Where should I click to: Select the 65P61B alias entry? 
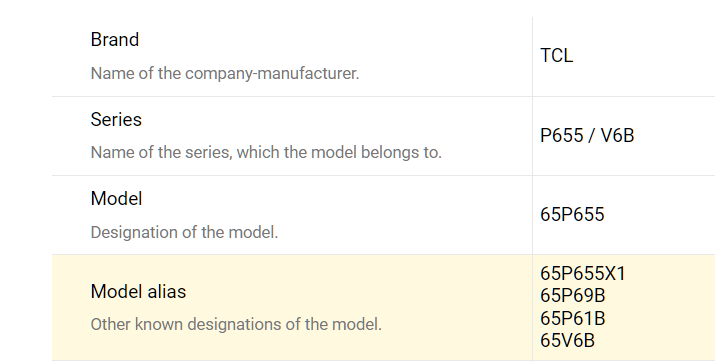click(x=573, y=318)
